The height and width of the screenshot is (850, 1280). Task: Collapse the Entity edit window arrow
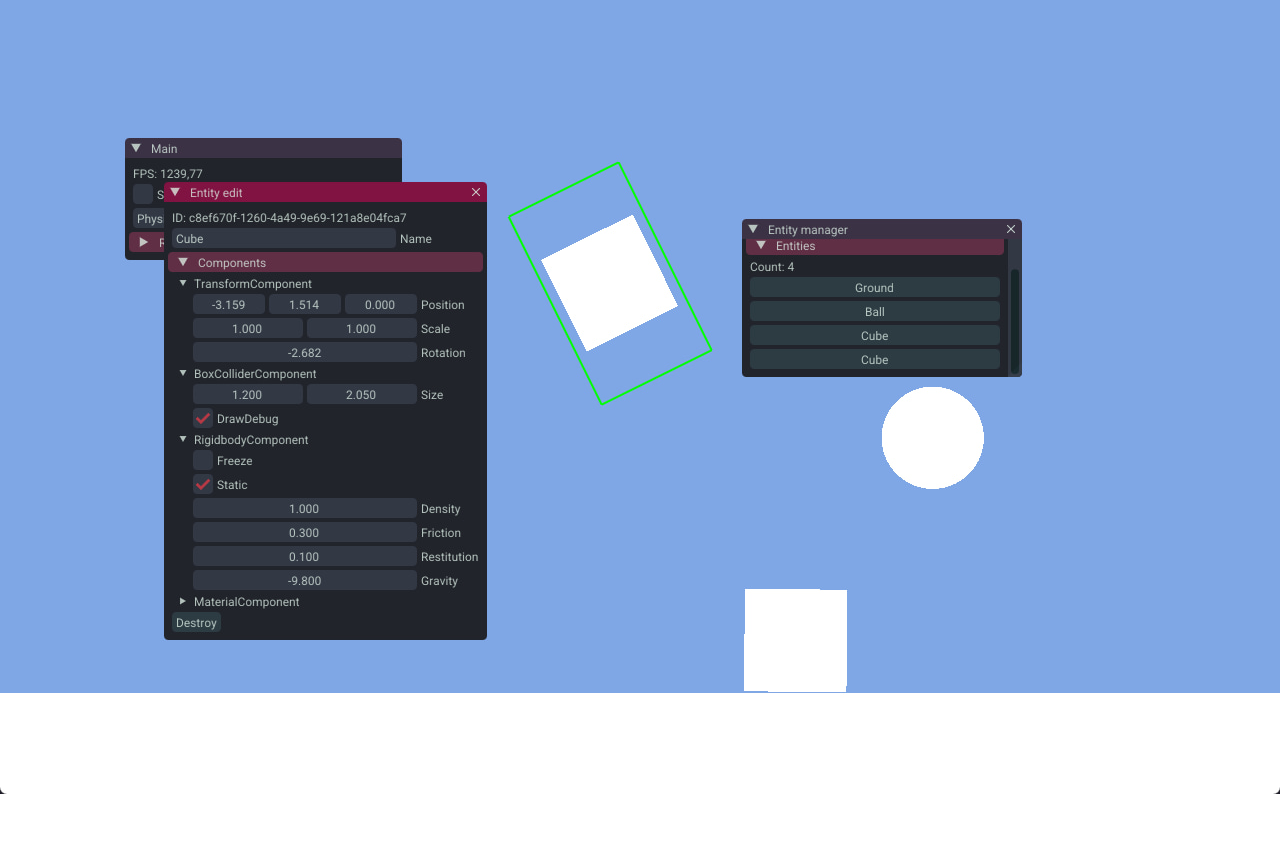175,192
